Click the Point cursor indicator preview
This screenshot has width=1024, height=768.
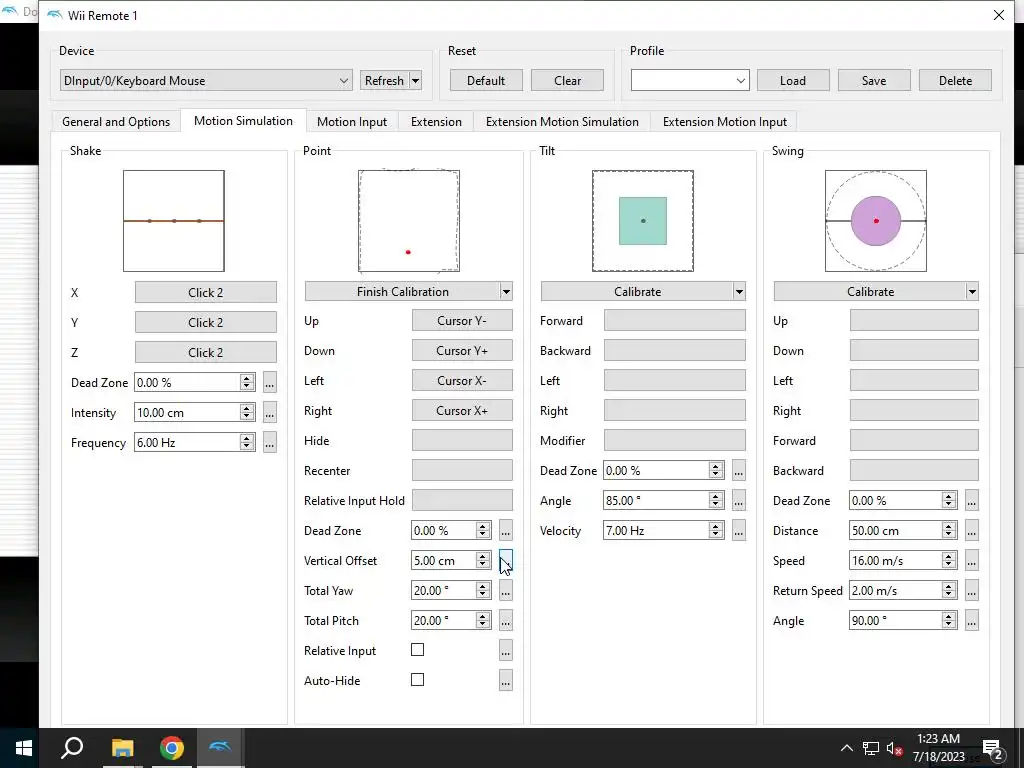coord(409,221)
